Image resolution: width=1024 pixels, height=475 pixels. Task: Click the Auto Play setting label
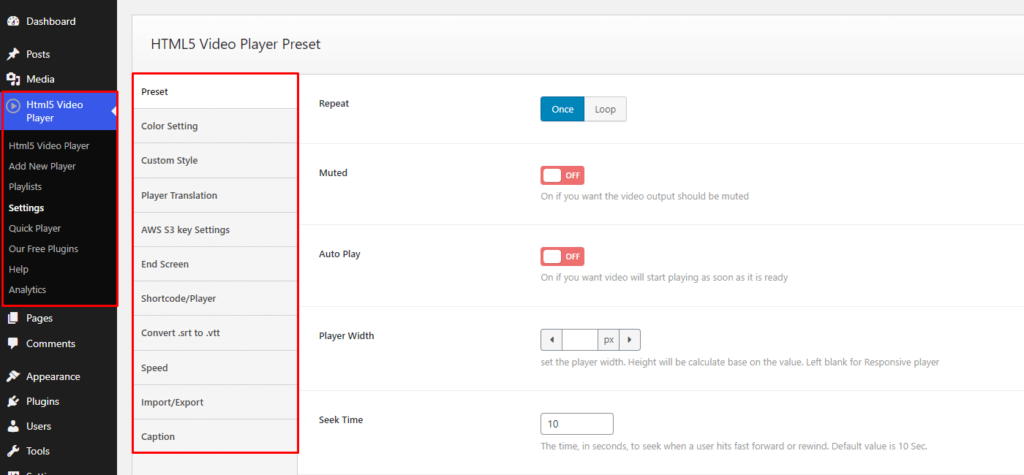pyautogui.click(x=340, y=254)
